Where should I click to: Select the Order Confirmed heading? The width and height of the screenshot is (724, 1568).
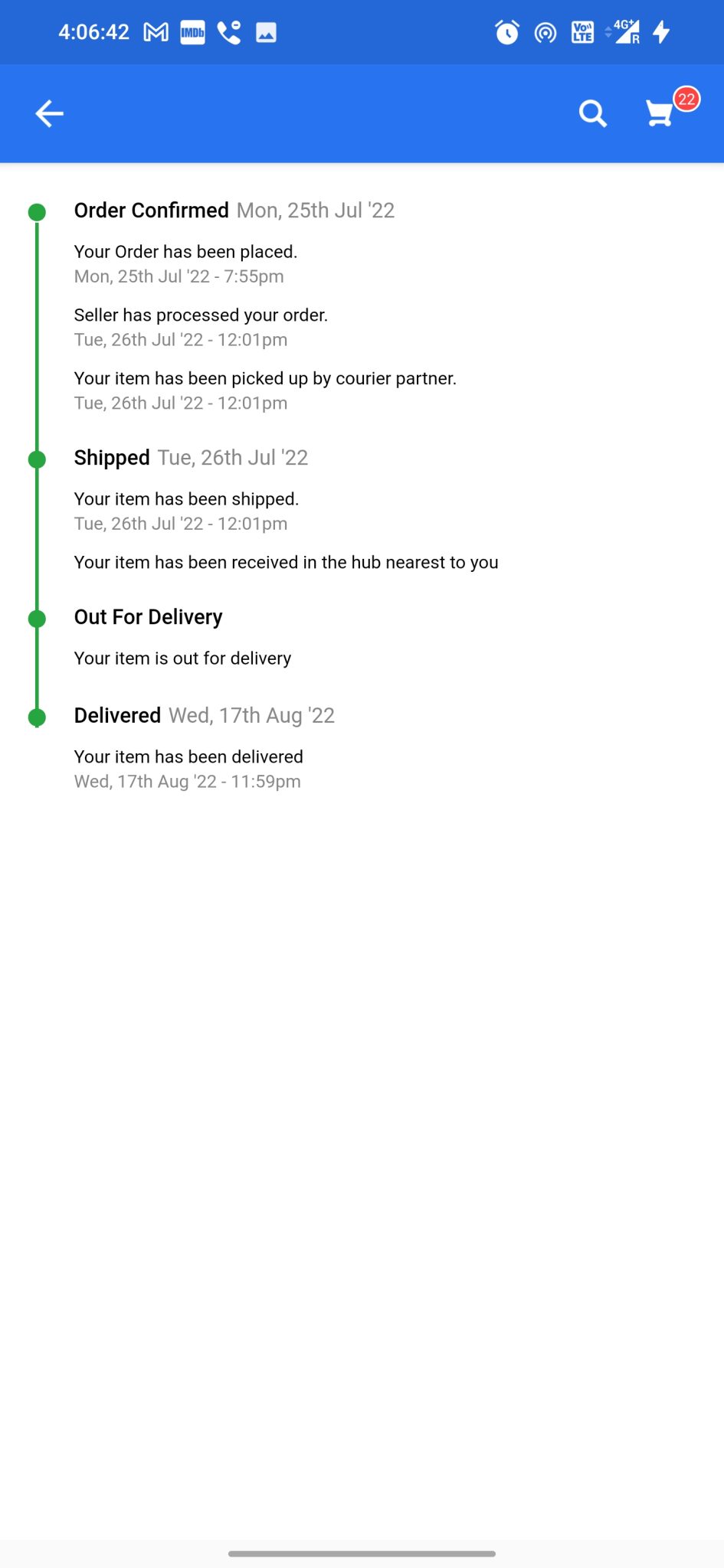point(152,211)
